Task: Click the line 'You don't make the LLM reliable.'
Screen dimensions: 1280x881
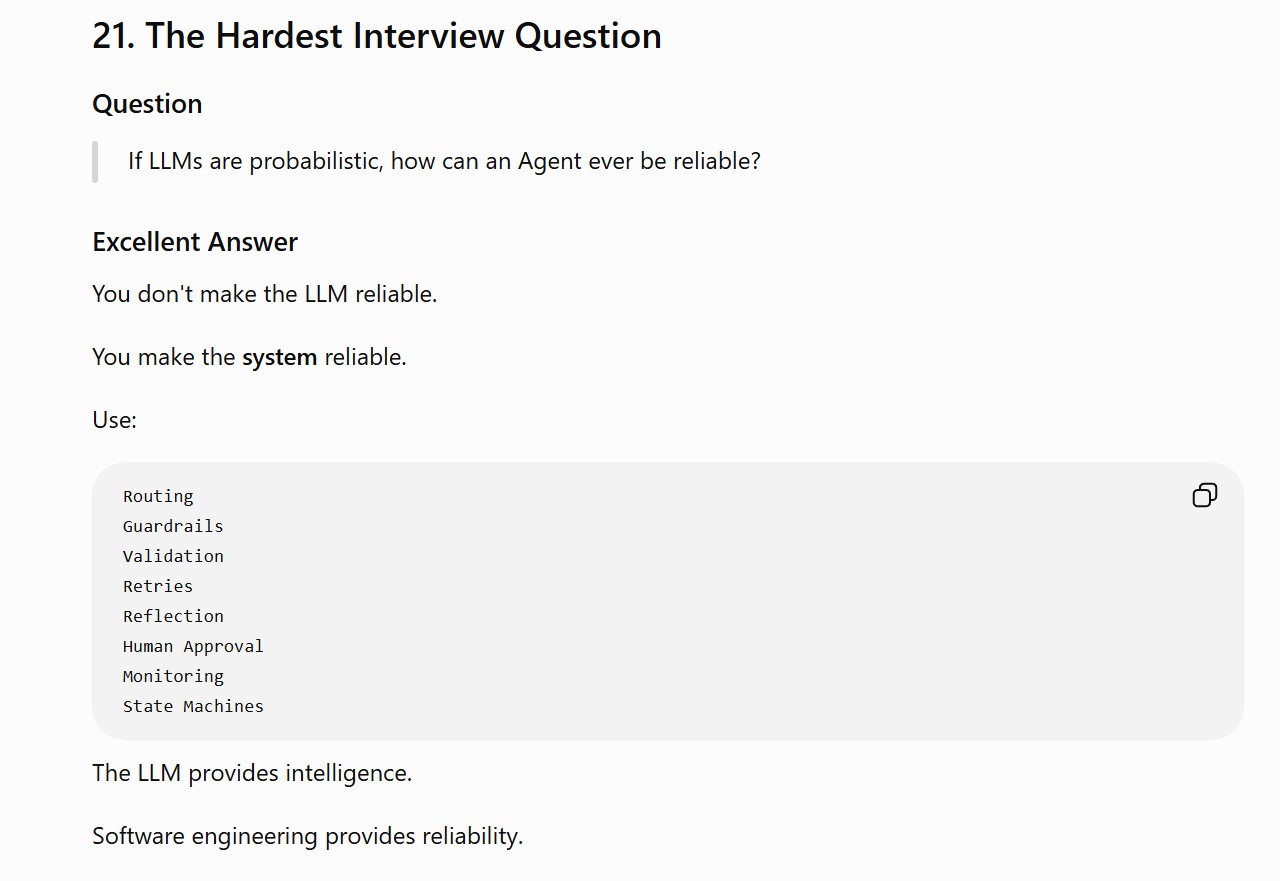Action: click(265, 294)
